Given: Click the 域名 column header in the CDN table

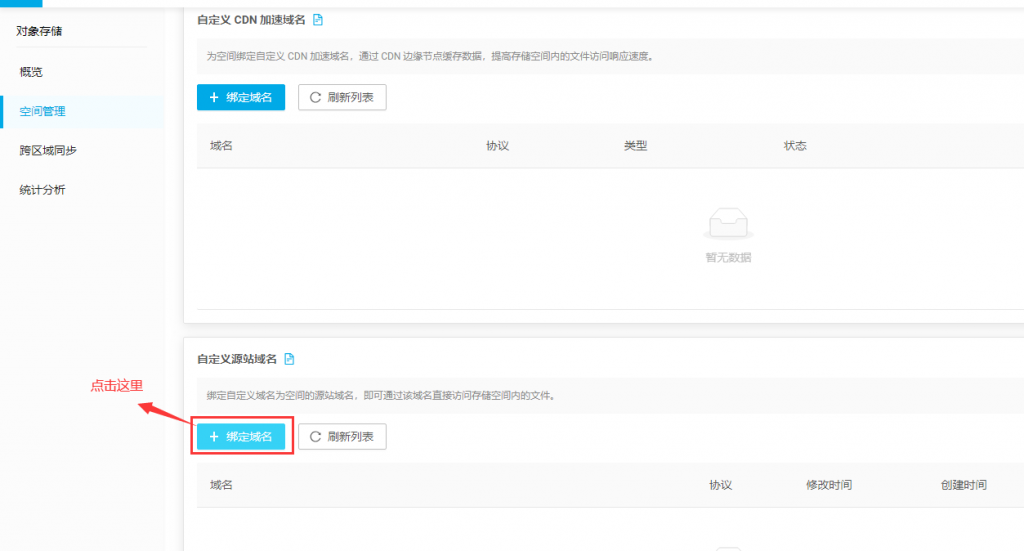Looking at the screenshot, I should coord(221,146).
